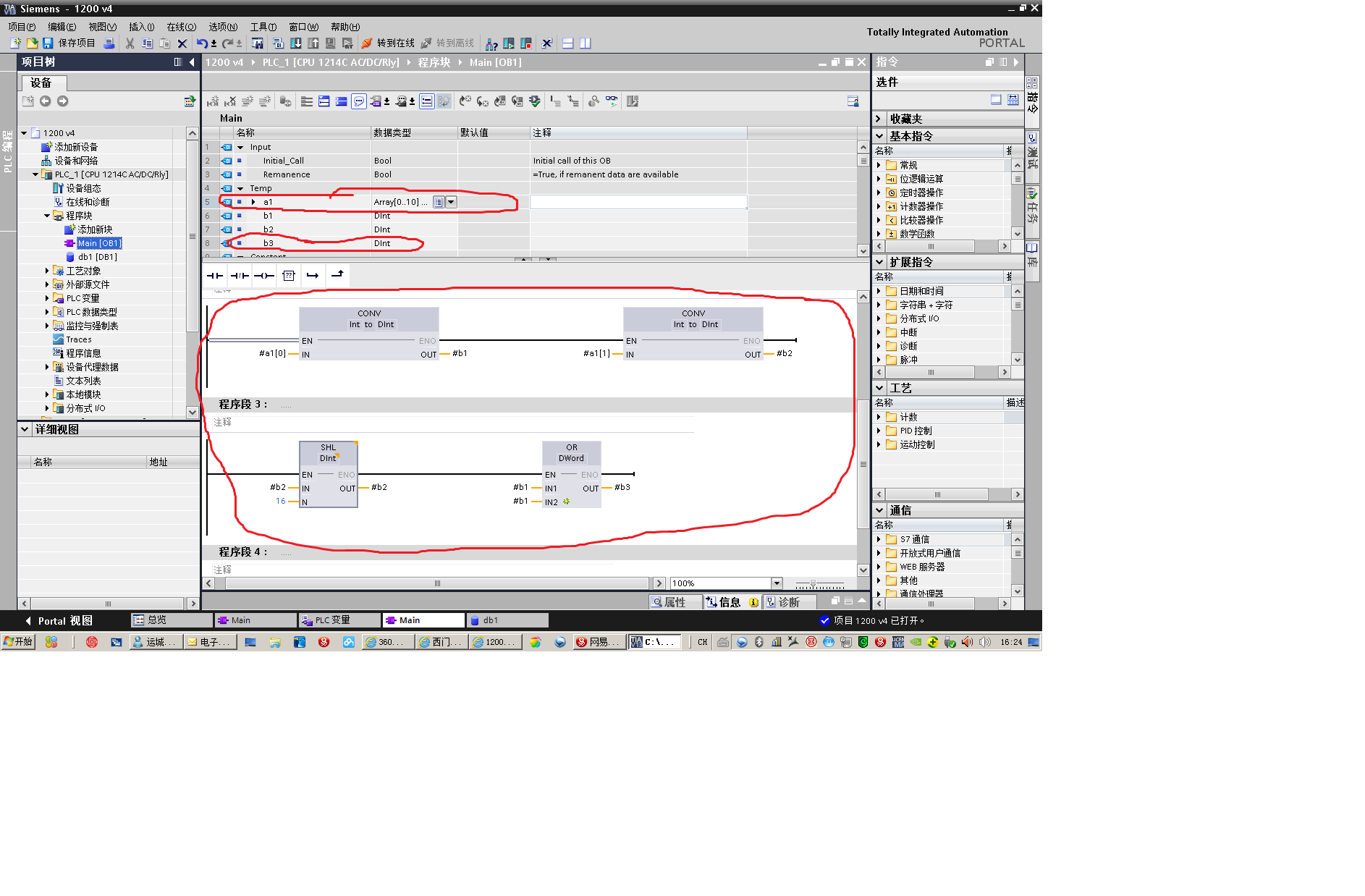Collapse the Input section

point(240,147)
